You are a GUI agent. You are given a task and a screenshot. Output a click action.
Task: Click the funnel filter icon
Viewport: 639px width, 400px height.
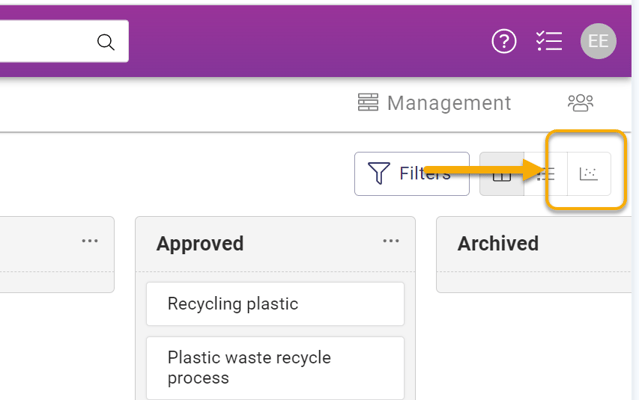tap(379, 173)
